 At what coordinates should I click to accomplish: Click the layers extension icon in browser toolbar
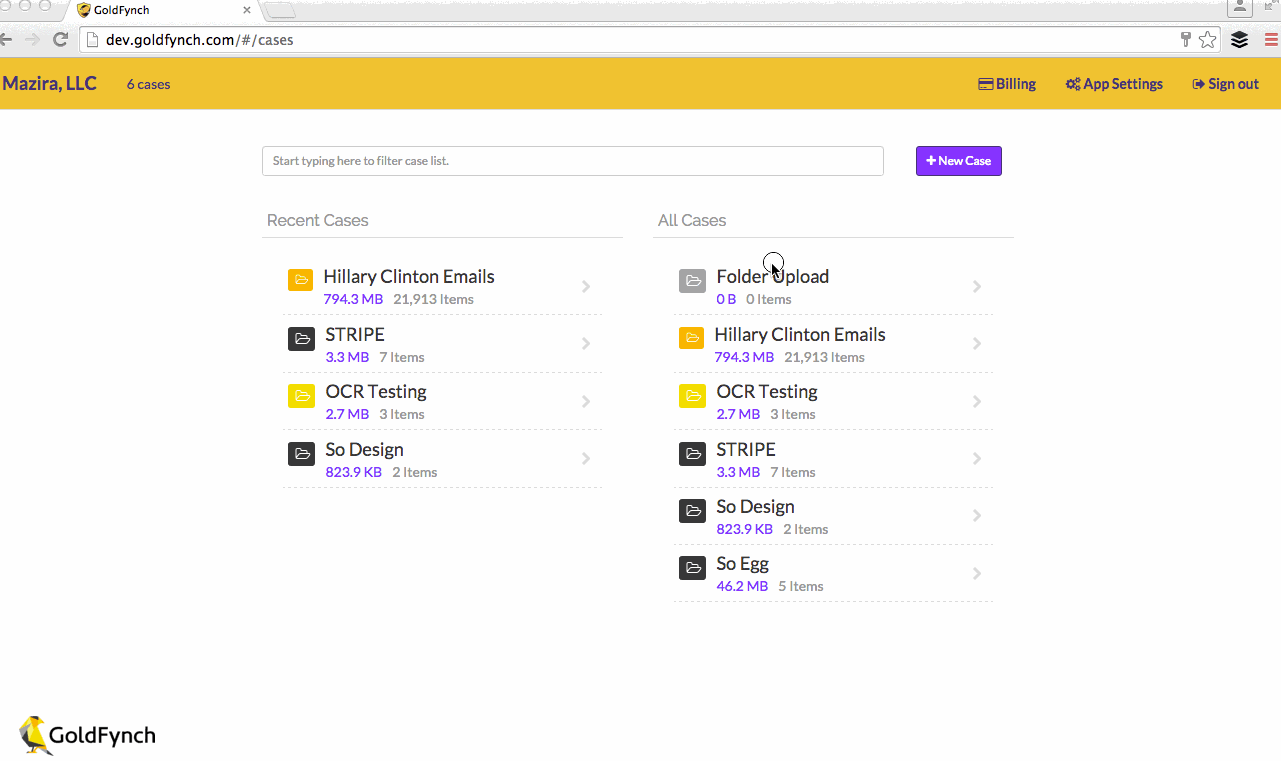[x=1239, y=40]
